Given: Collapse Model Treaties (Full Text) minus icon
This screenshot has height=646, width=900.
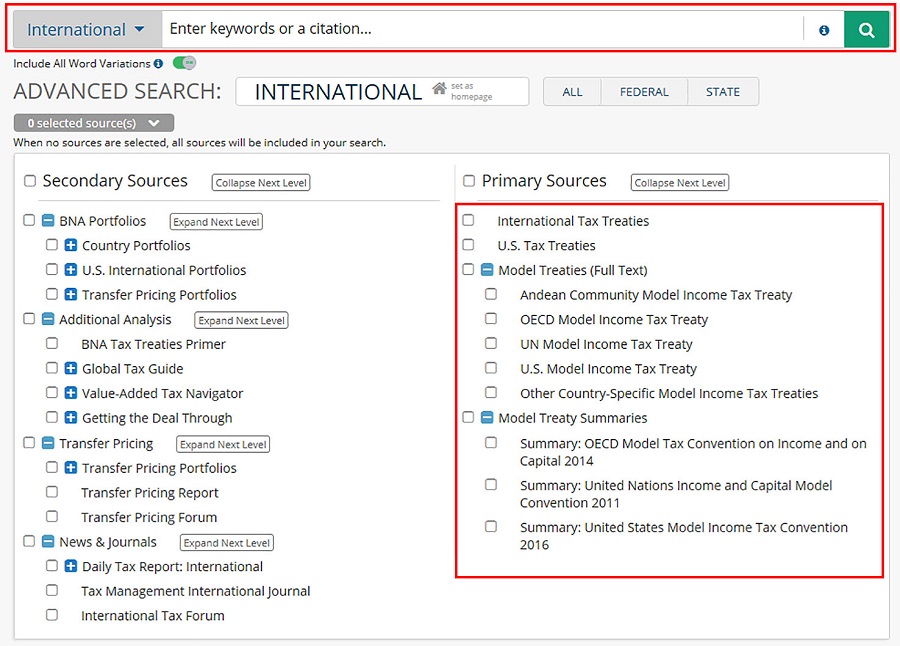Looking at the screenshot, I should click(x=487, y=270).
